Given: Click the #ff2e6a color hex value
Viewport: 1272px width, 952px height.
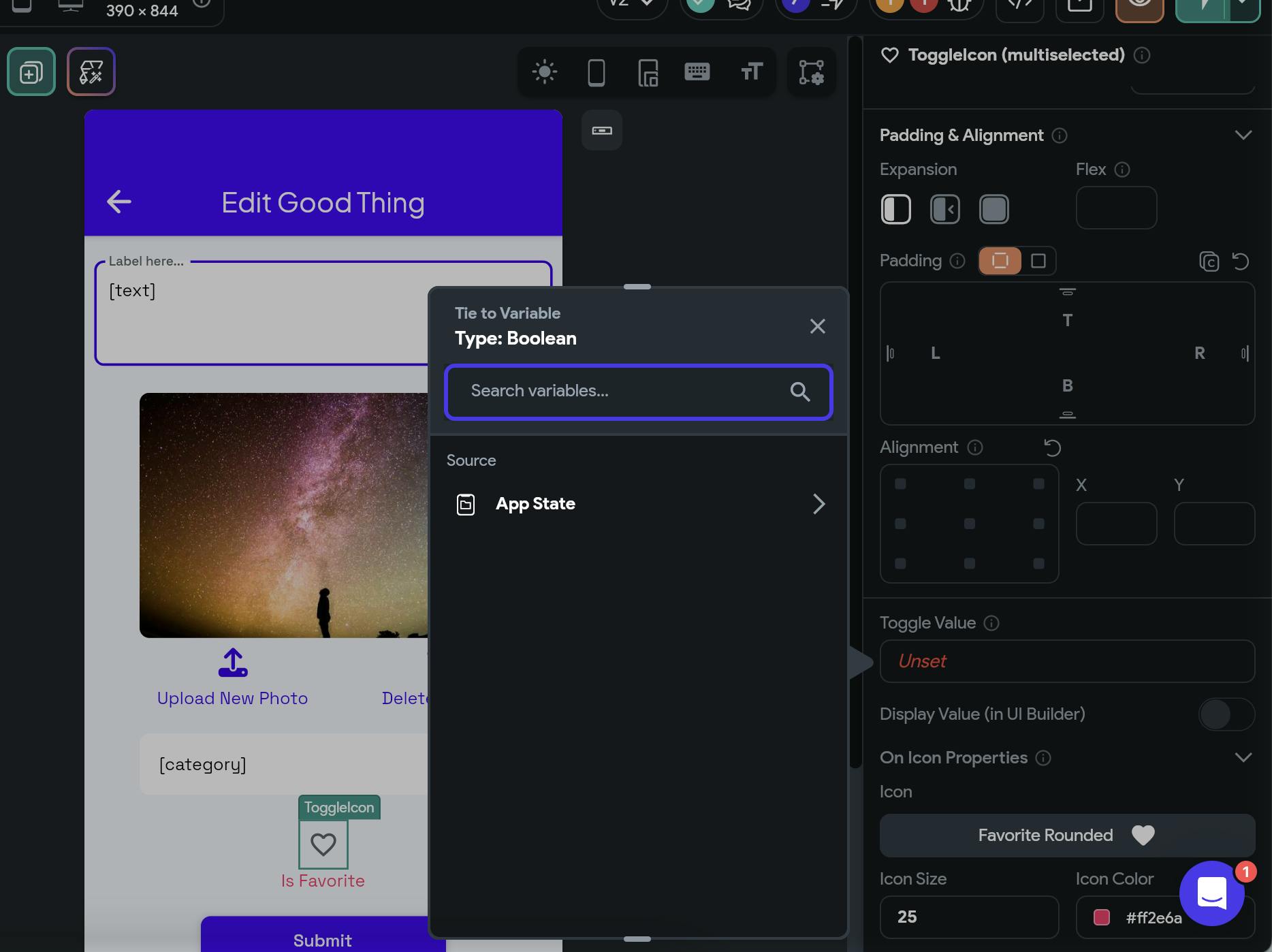Looking at the screenshot, I should [1154, 918].
